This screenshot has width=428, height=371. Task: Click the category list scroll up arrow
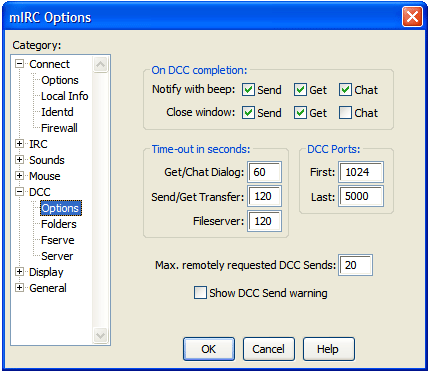click(101, 64)
